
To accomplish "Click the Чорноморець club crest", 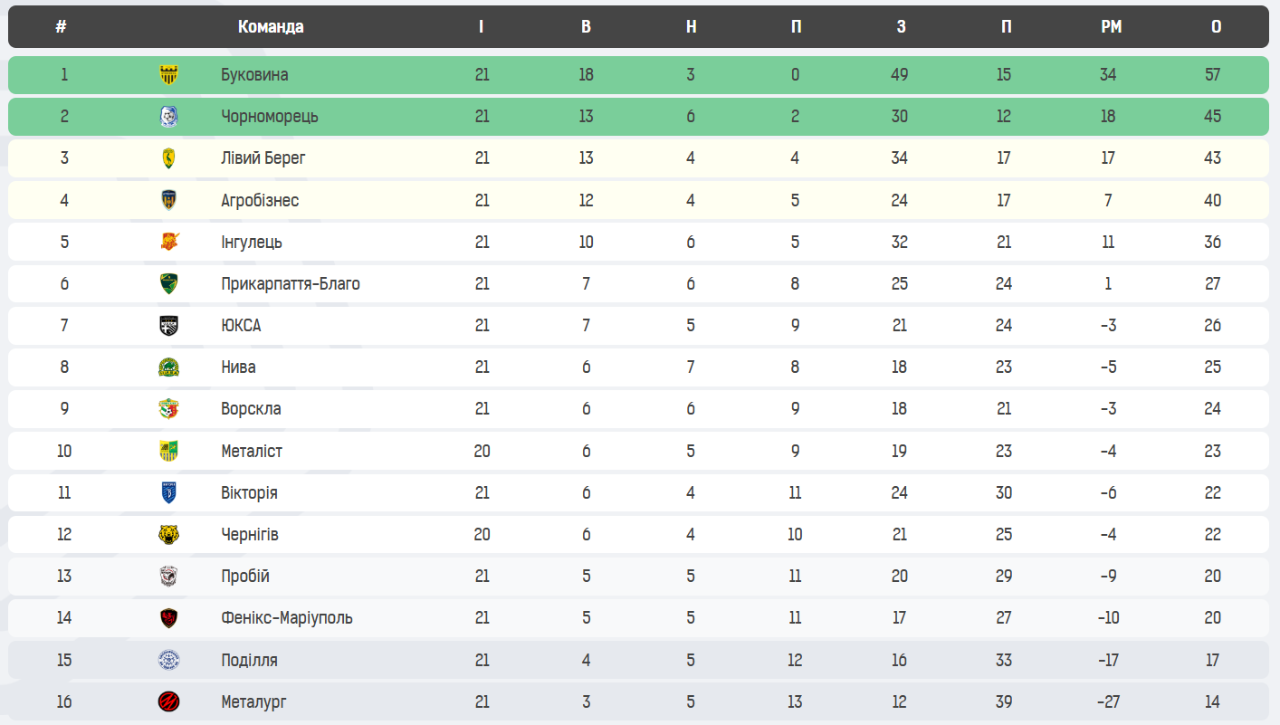I will 169,117.
